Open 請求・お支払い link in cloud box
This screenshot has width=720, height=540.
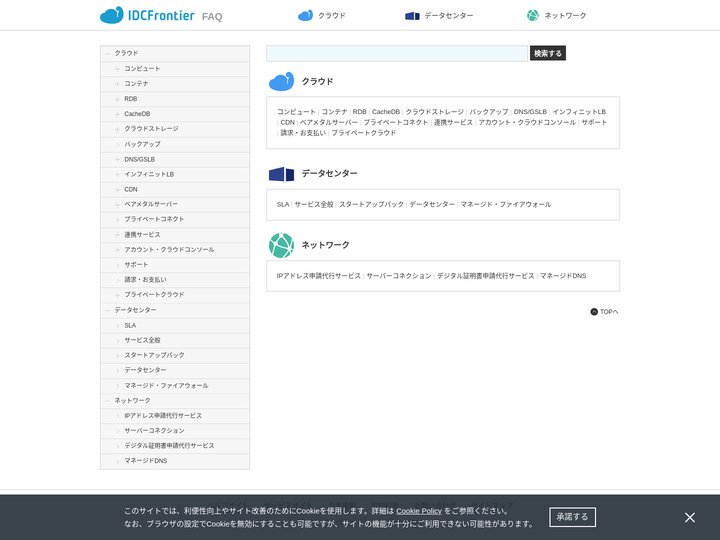point(304,133)
